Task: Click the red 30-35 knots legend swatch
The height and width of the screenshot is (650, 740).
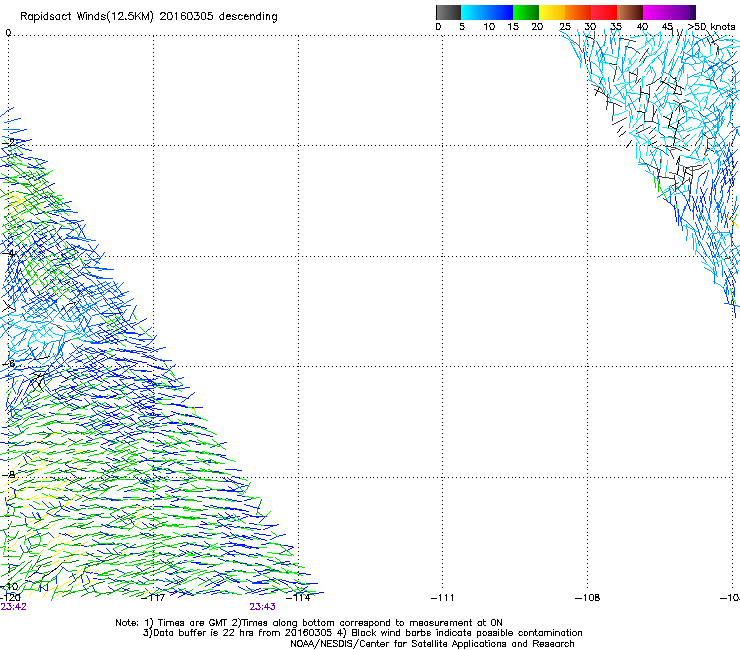Action: click(604, 12)
